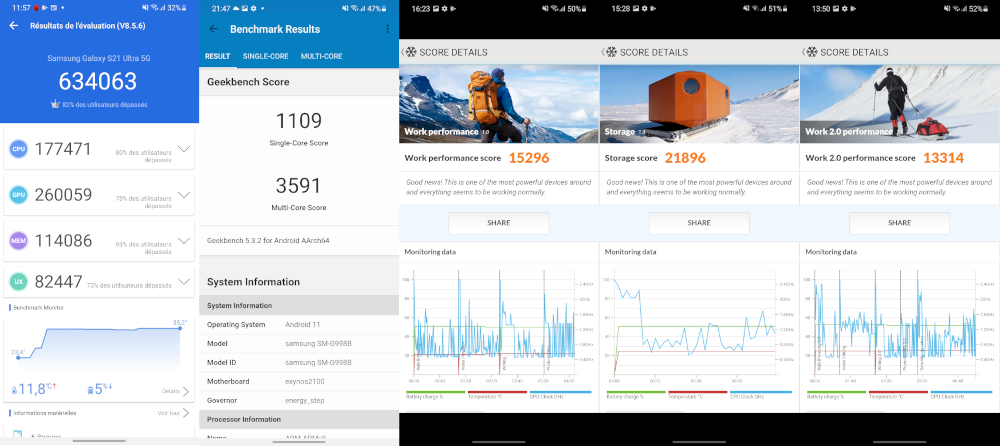Click the red Temperature legend in Work performance chart

coord(498,395)
